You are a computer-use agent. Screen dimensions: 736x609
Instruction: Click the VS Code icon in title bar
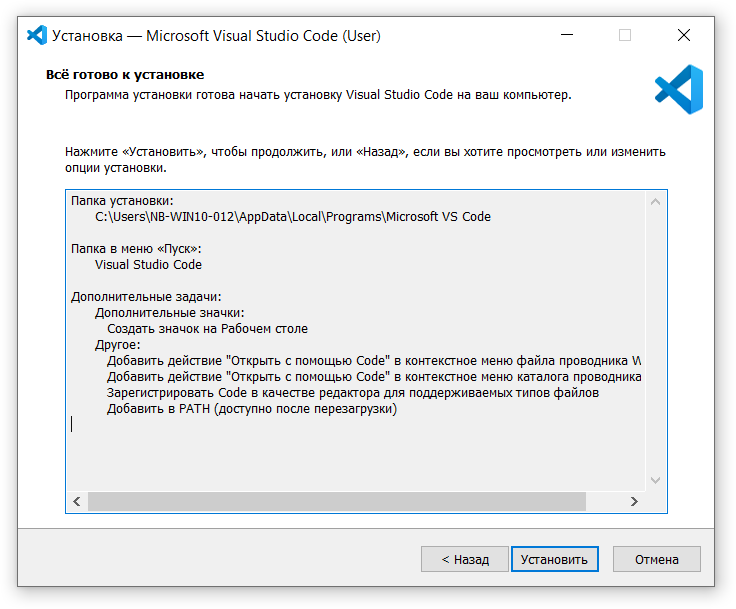tap(37, 35)
